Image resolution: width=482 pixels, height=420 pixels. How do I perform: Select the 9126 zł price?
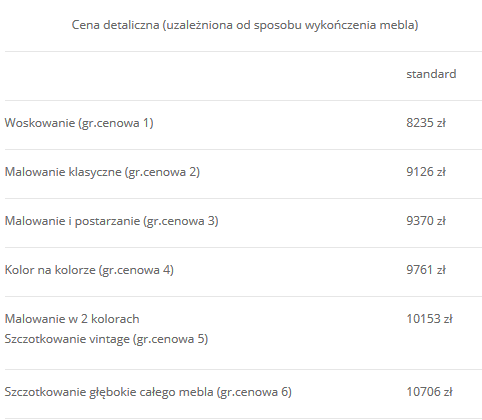pyautogui.click(x=426, y=172)
